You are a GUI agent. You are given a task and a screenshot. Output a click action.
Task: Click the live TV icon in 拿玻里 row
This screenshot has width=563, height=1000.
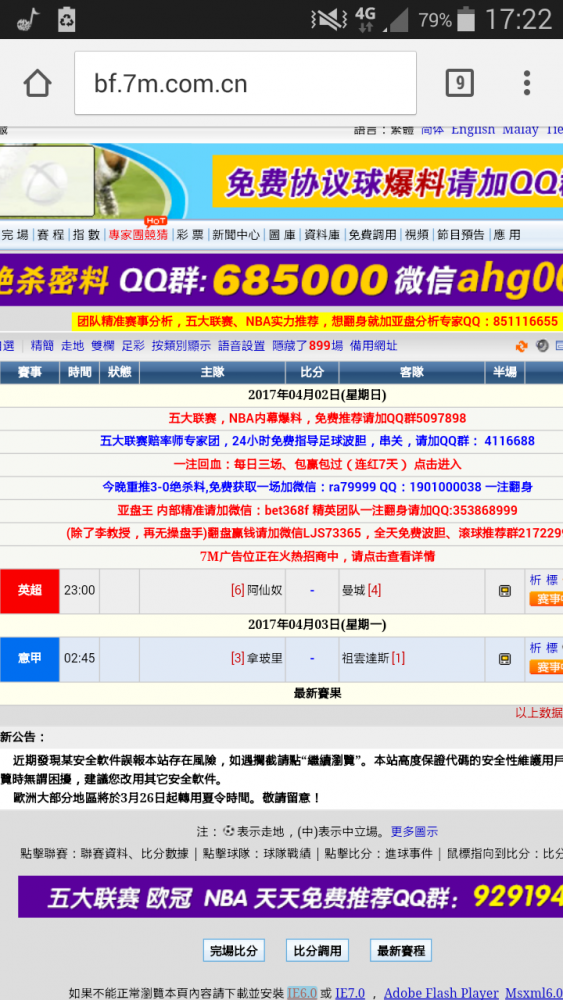tap(504, 659)
